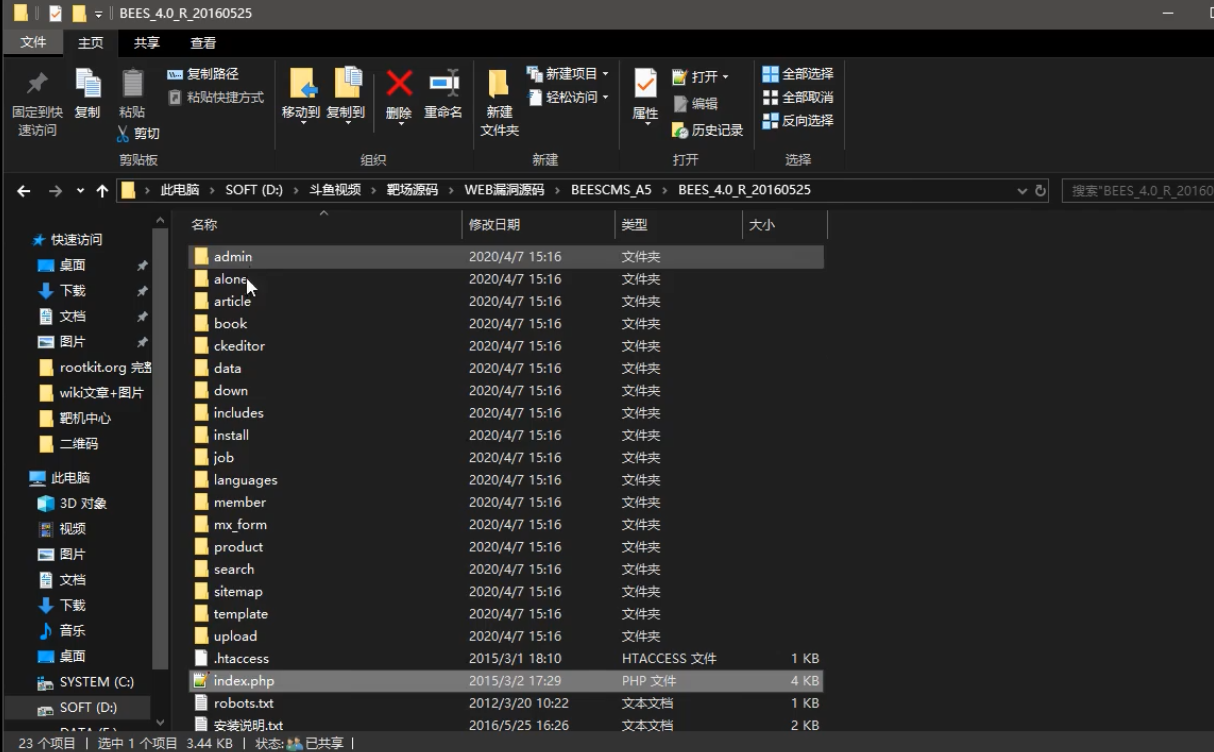Viewport: 1214px width, 752px height.
Task: Open the Share ribbon tab
Action: point(147,43)
